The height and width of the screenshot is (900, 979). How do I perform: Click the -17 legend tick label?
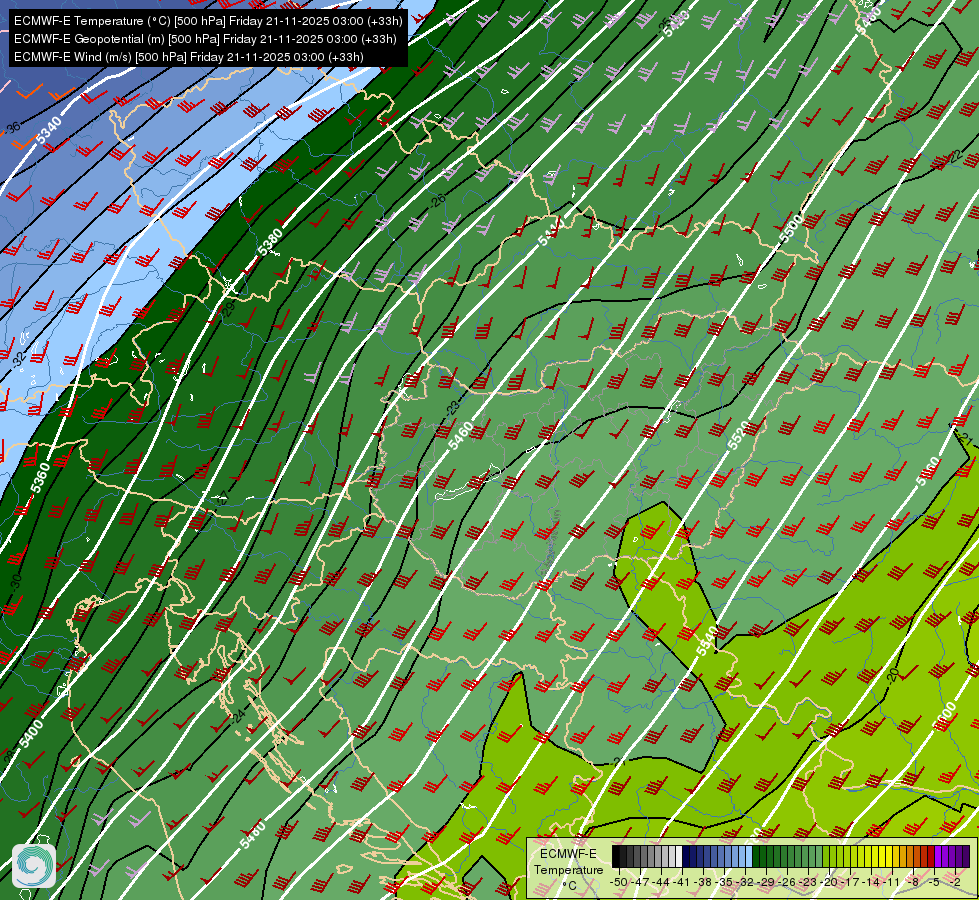click(852, 882)
